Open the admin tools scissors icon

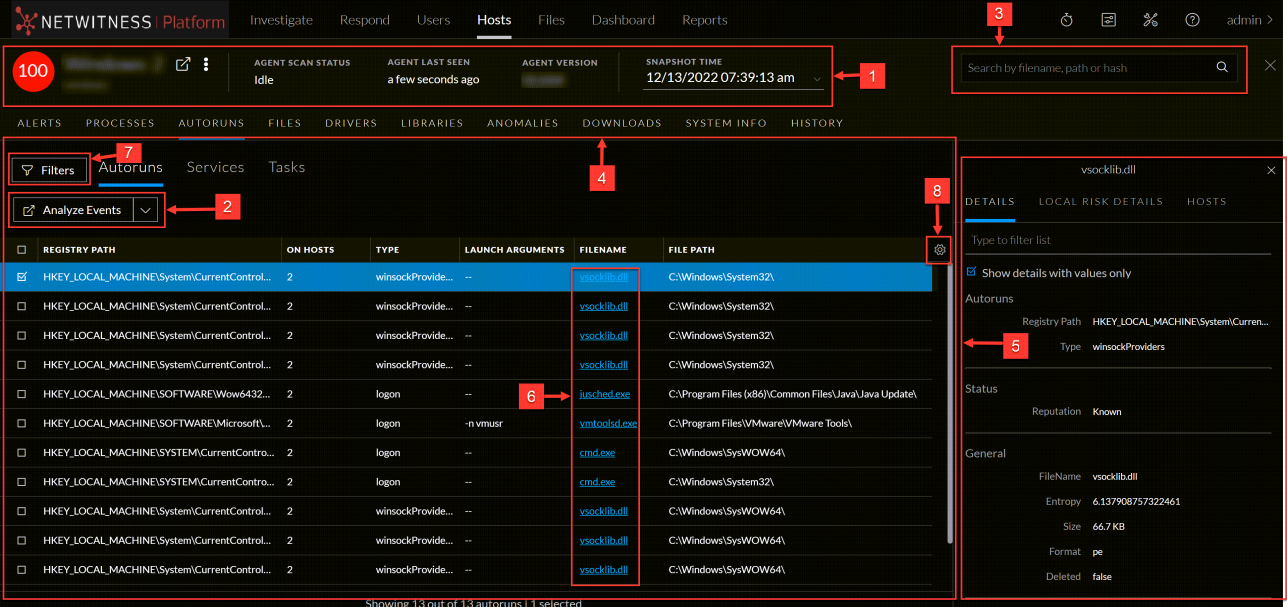[x=1150, y=19]
